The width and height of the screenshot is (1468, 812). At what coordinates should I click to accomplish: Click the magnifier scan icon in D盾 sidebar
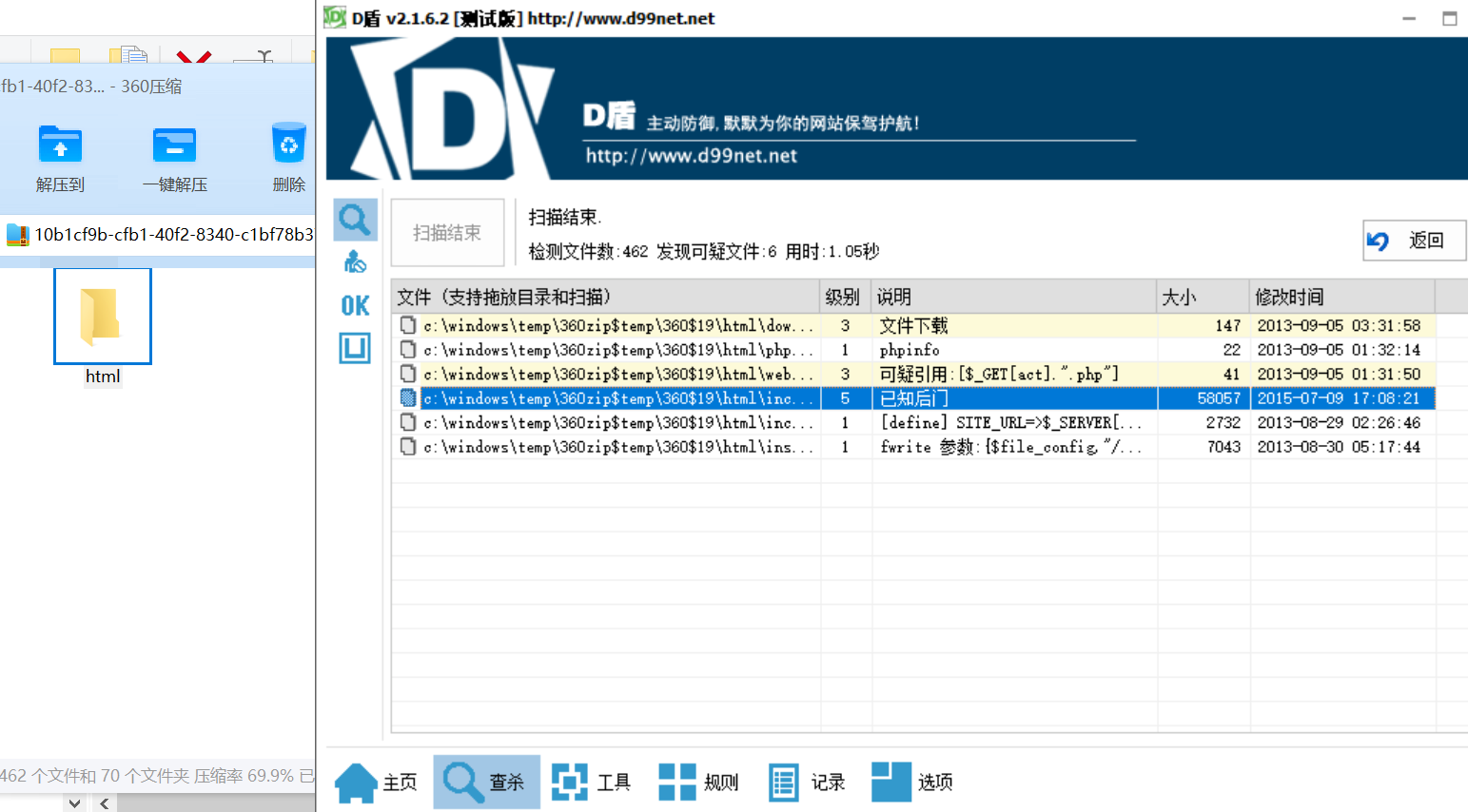pos(355,220)
